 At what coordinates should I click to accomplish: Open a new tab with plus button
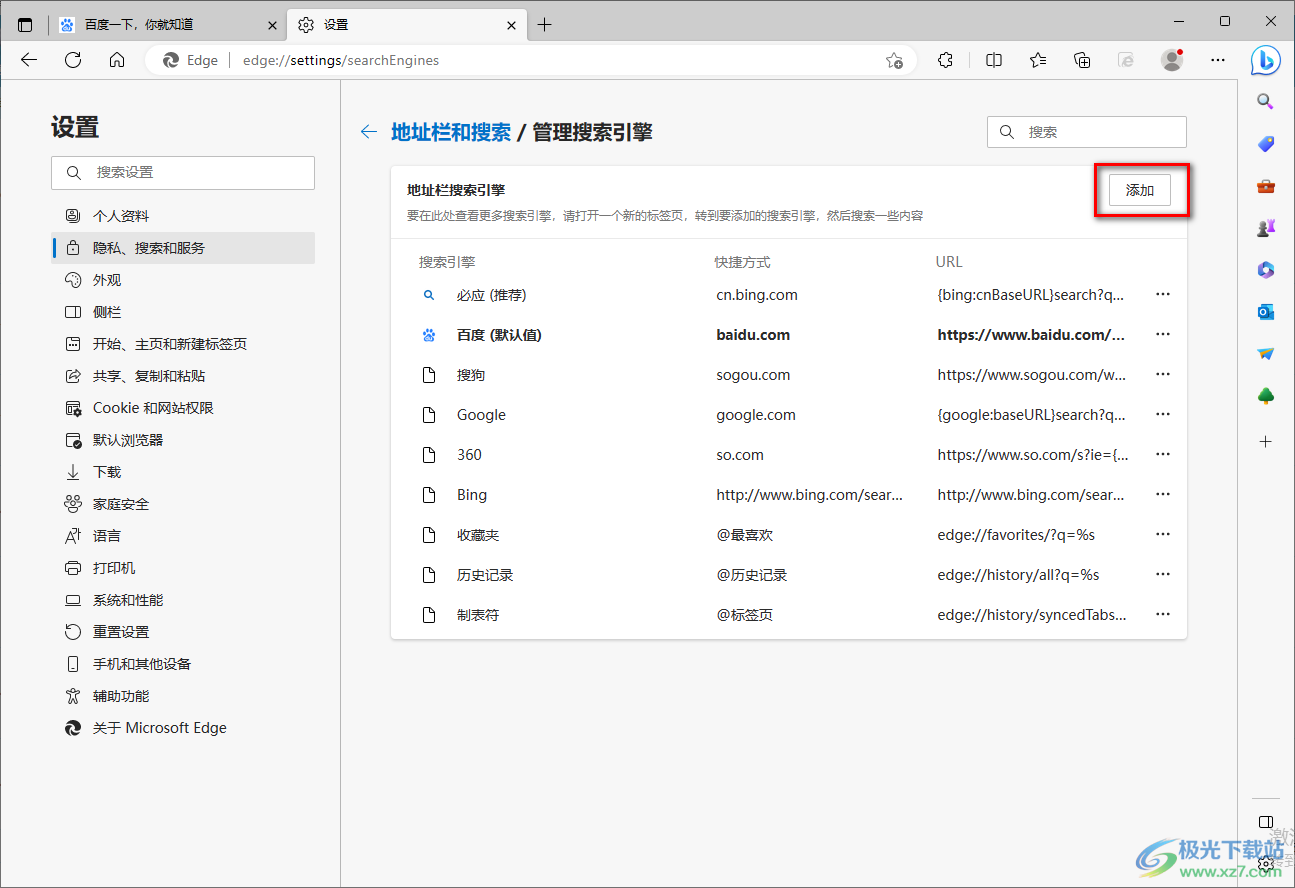[544, 25]
